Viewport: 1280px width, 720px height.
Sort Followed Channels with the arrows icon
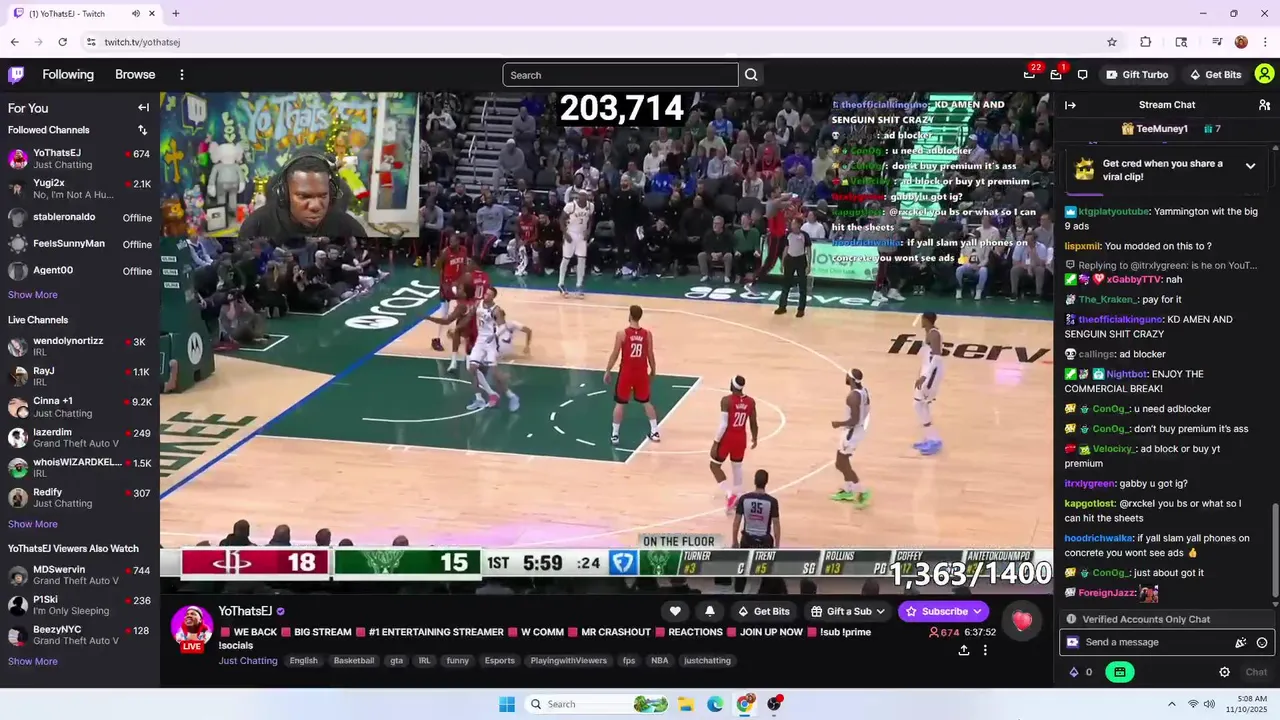(x=142, y=130)
